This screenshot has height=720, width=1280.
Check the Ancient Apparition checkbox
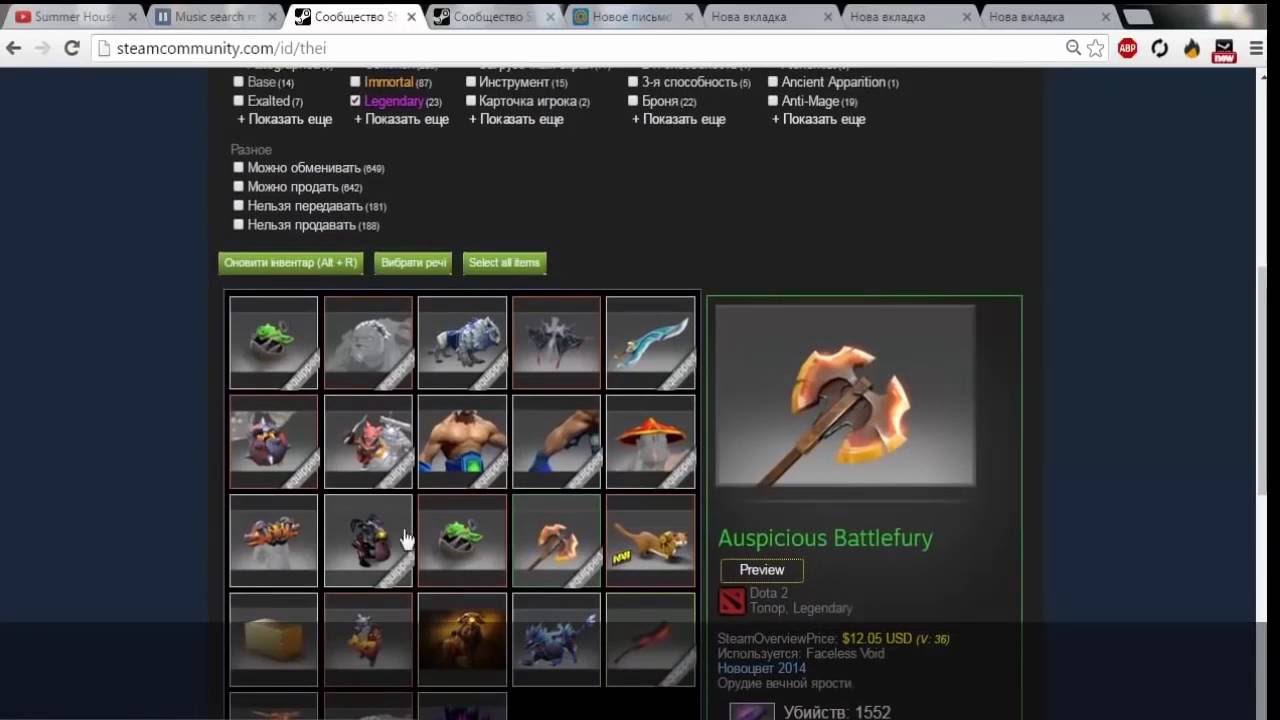(773, 82)
